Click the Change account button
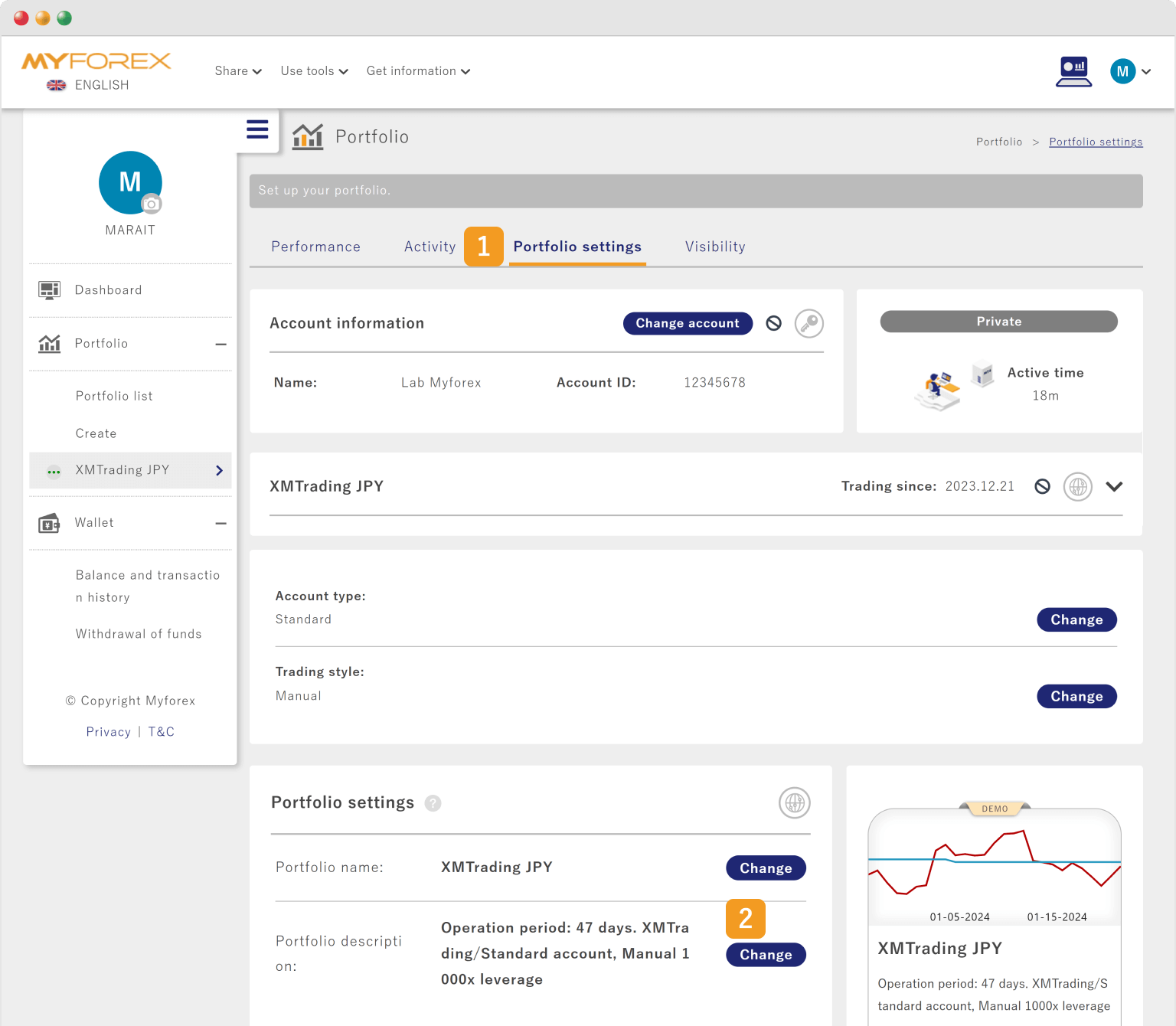This screenshot has height=1026, width=1176. pyautogui.click(x=688, y=323)
